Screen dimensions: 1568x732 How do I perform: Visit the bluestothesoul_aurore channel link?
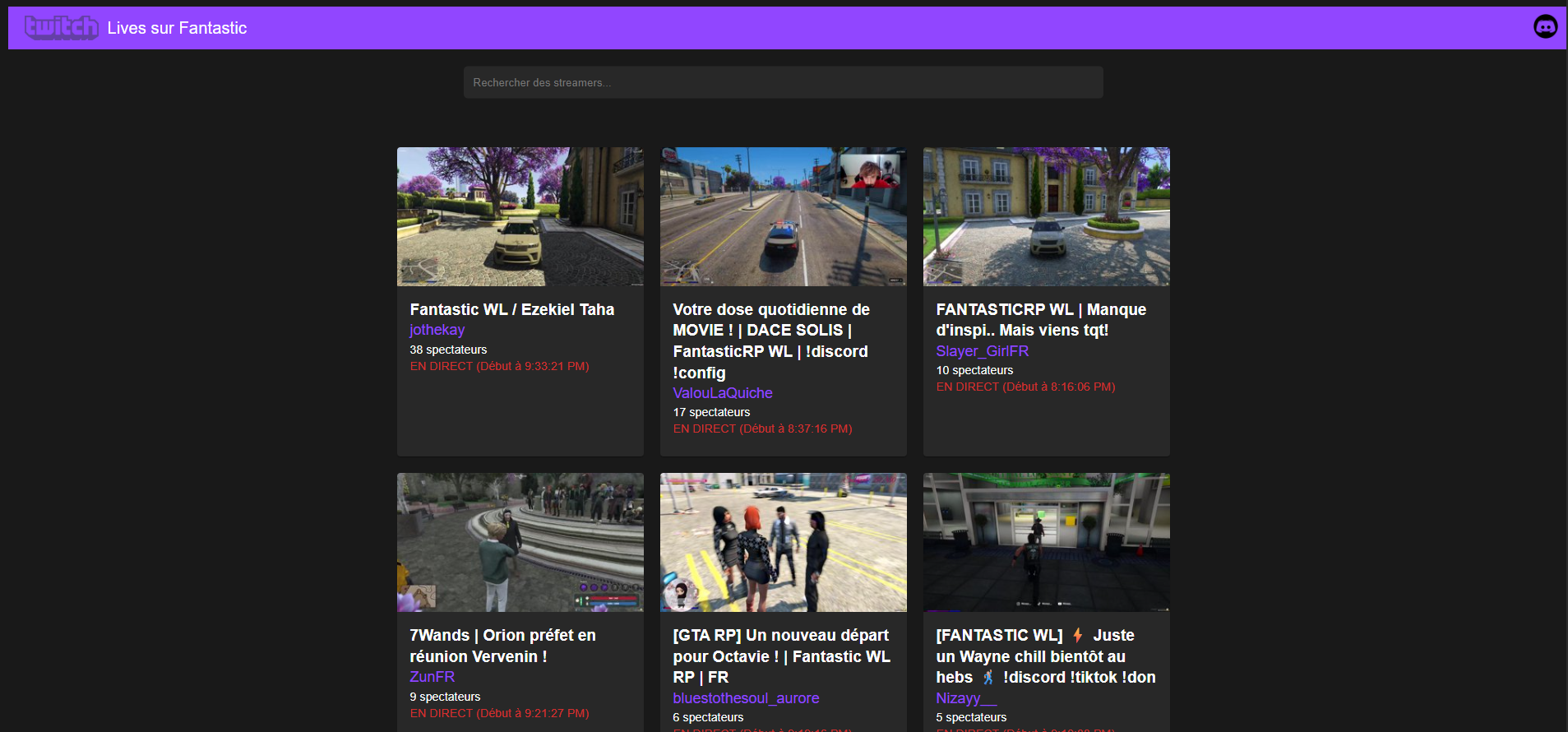pos(745,698)
